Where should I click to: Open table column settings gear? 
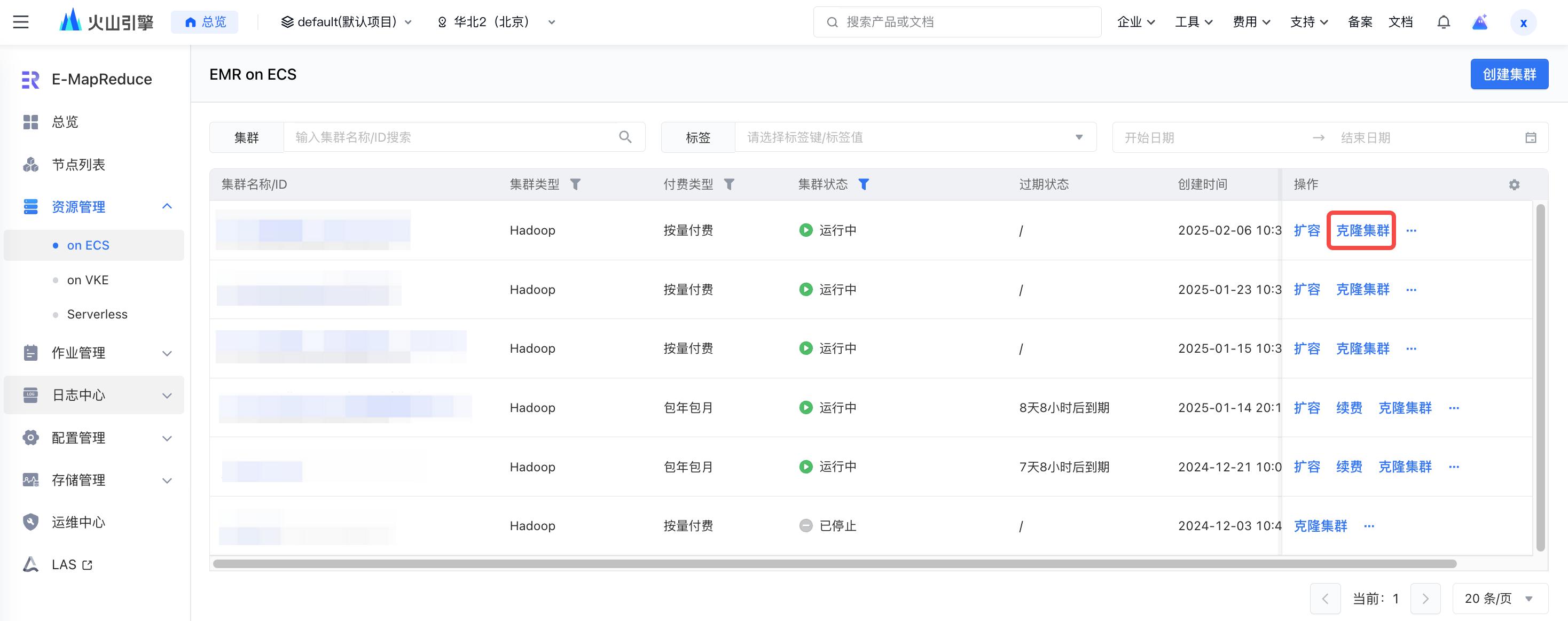(1515, 184)
